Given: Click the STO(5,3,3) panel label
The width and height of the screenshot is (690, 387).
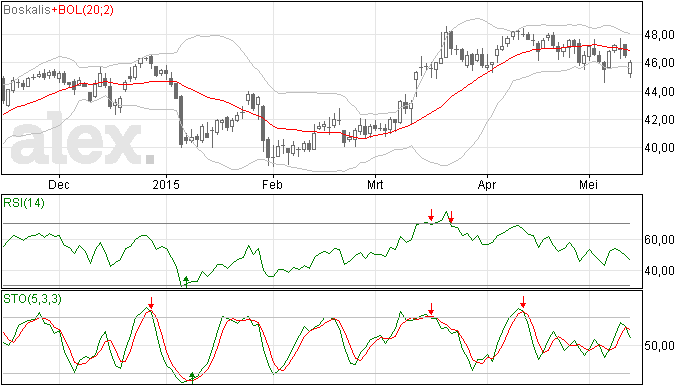Looking at the screenshot, I should pos(32,299).
